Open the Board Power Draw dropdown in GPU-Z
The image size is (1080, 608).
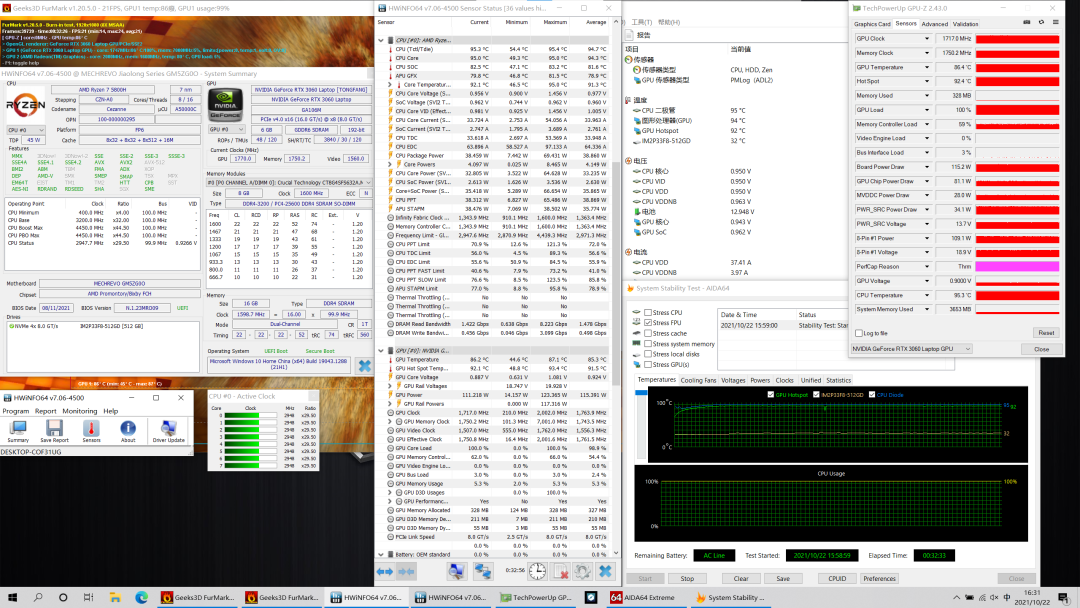pyautogui.click(x=926, y=167)
